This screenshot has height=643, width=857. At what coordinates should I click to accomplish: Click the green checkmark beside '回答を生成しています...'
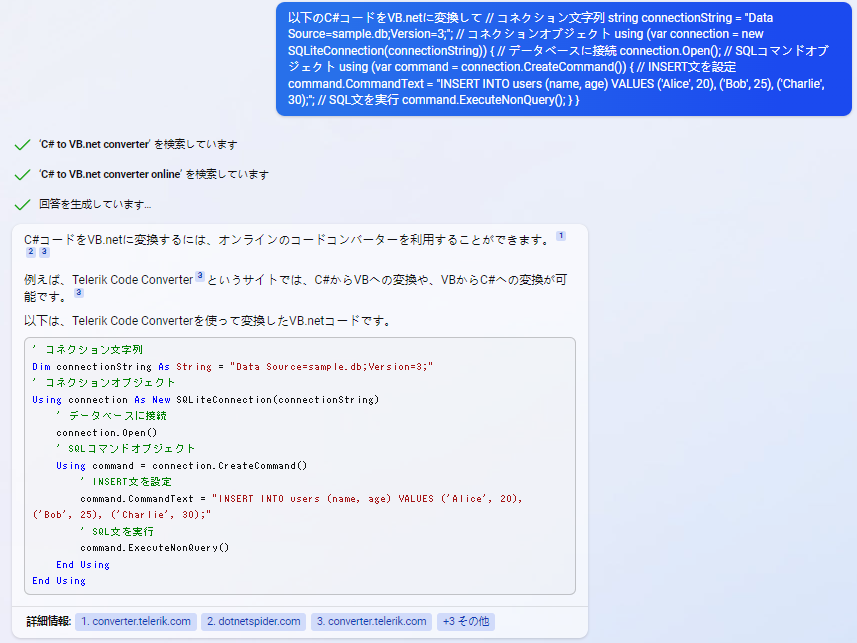23,205
